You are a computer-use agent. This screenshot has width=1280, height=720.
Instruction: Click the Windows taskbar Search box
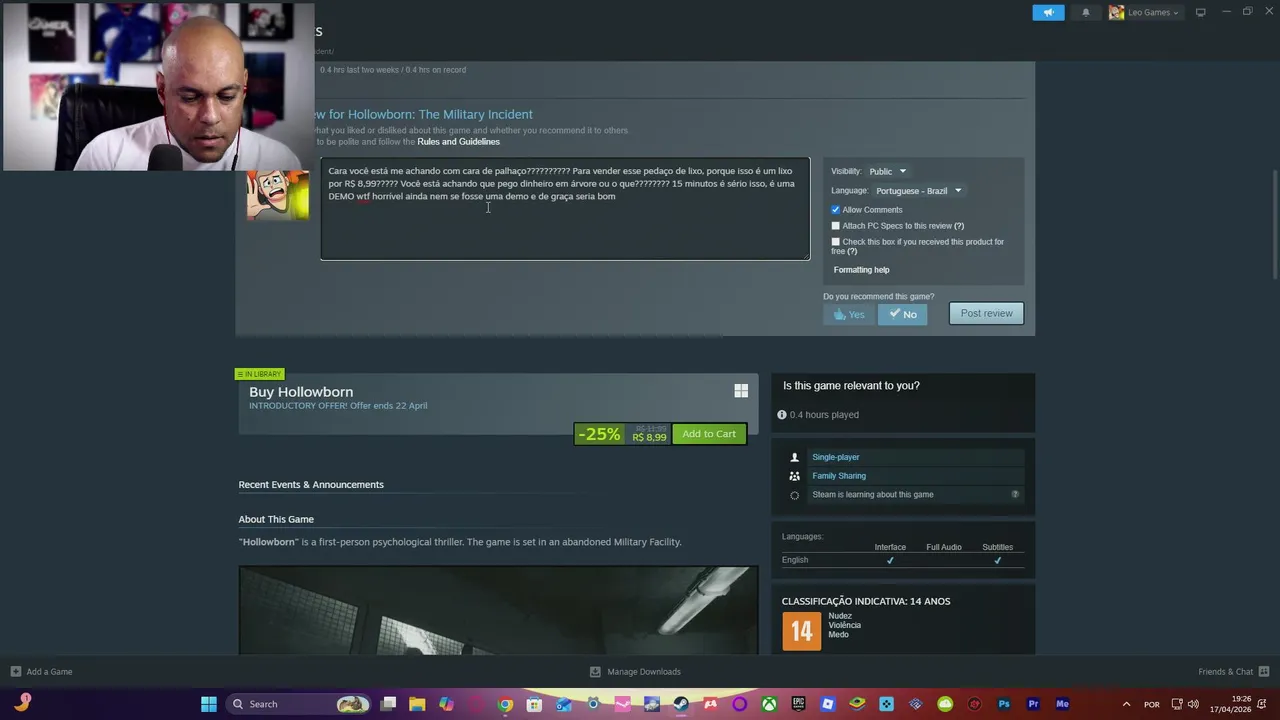pos(298,704)
